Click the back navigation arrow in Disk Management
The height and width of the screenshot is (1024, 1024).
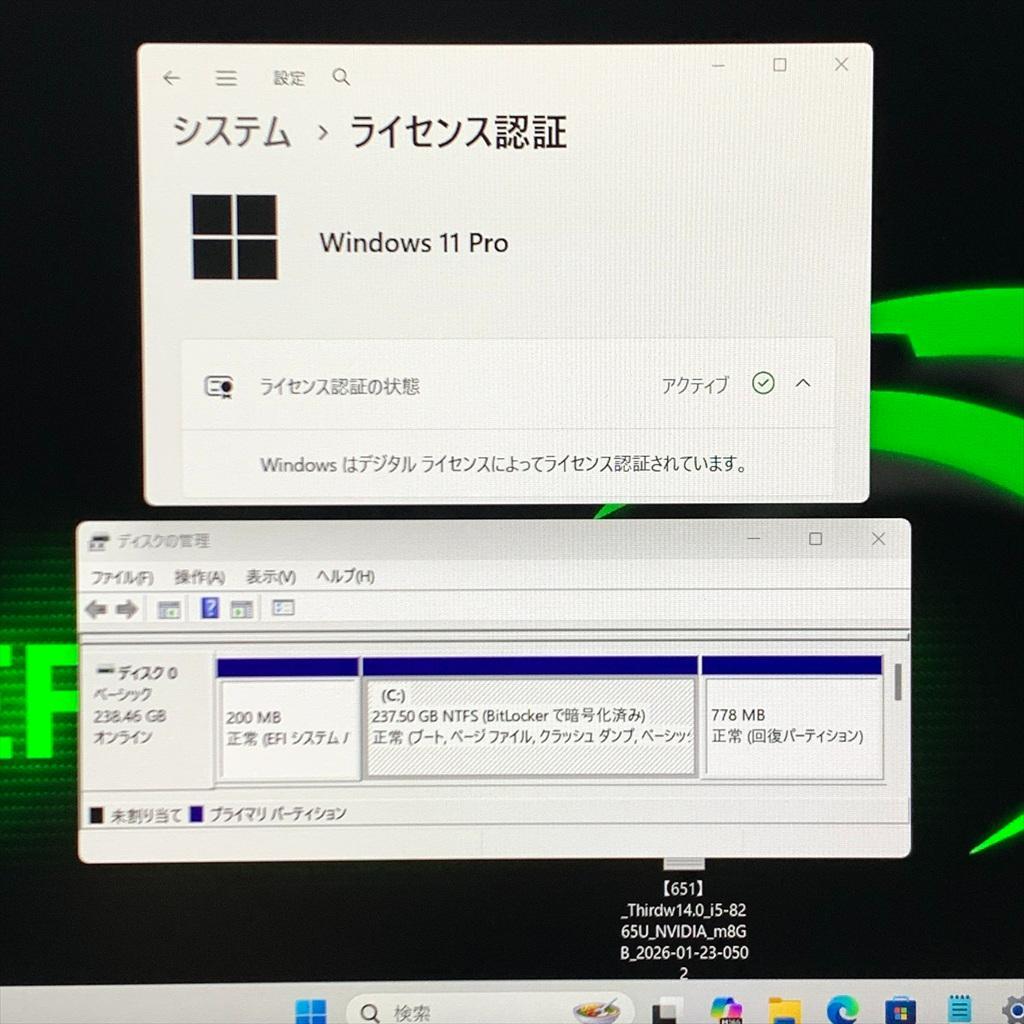point(97,608)
